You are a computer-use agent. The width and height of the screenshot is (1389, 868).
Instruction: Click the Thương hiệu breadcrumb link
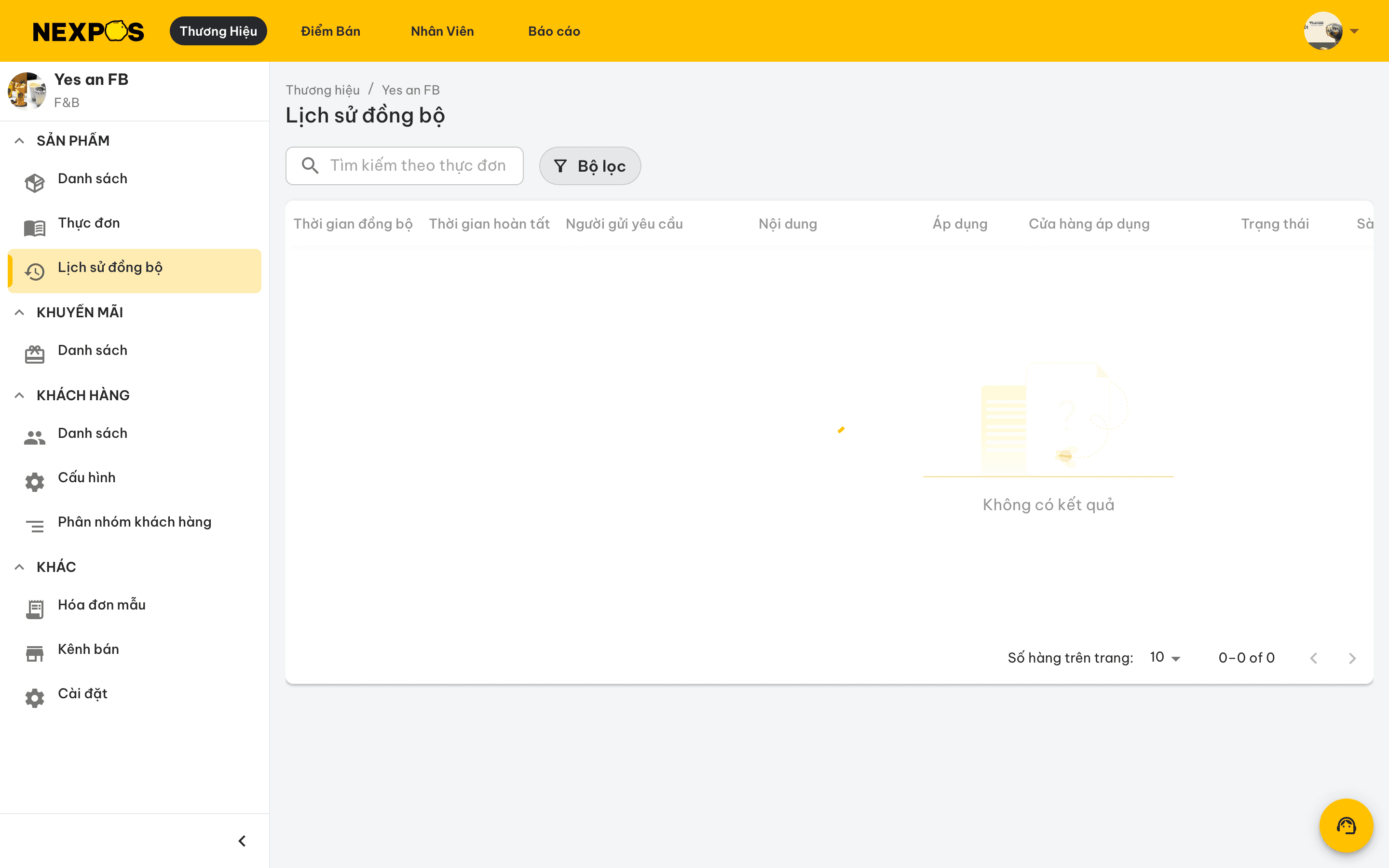(323, 90)
